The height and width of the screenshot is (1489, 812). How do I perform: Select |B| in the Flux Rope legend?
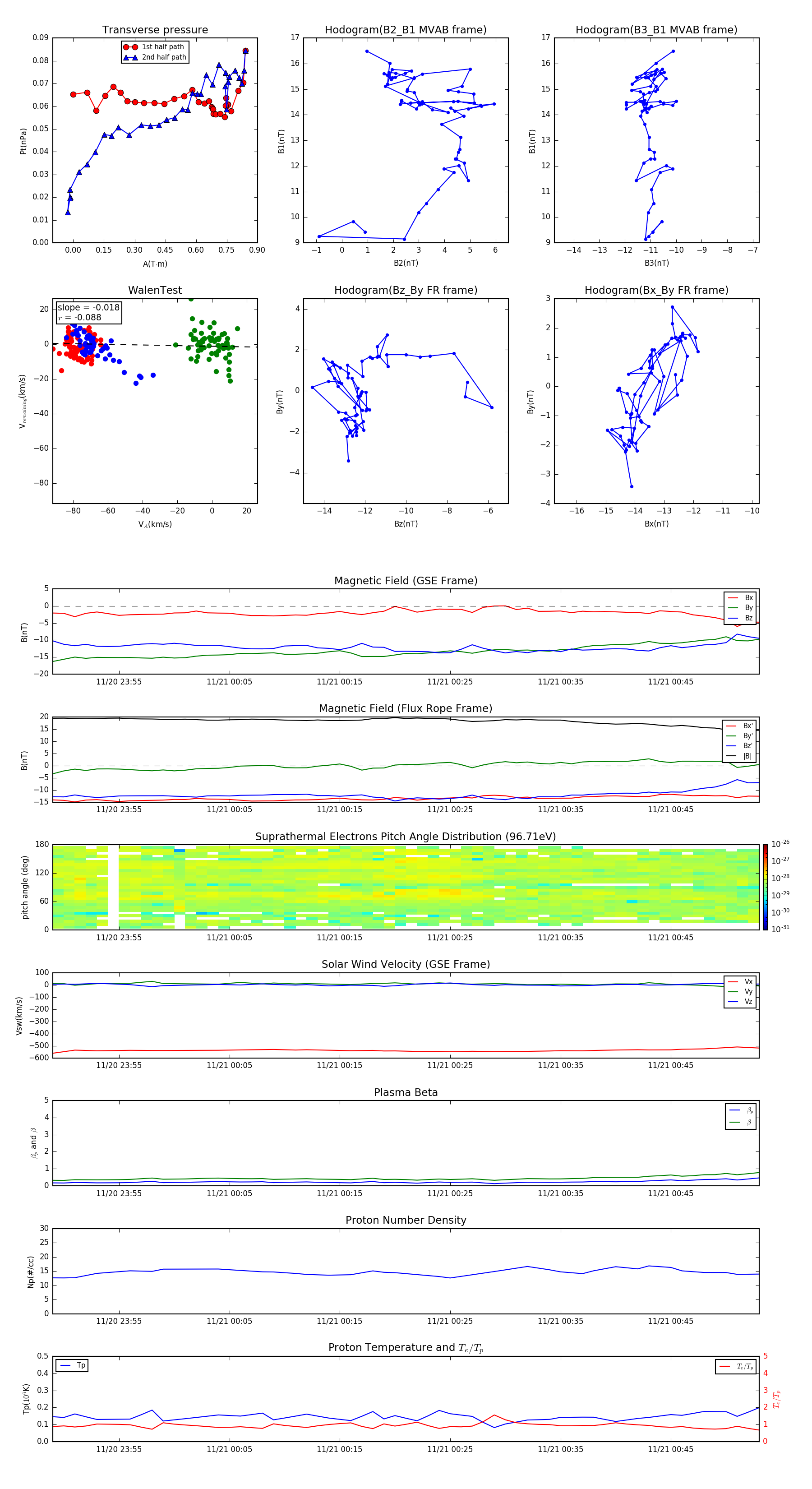pyautogui.click(x=740, y=757)
